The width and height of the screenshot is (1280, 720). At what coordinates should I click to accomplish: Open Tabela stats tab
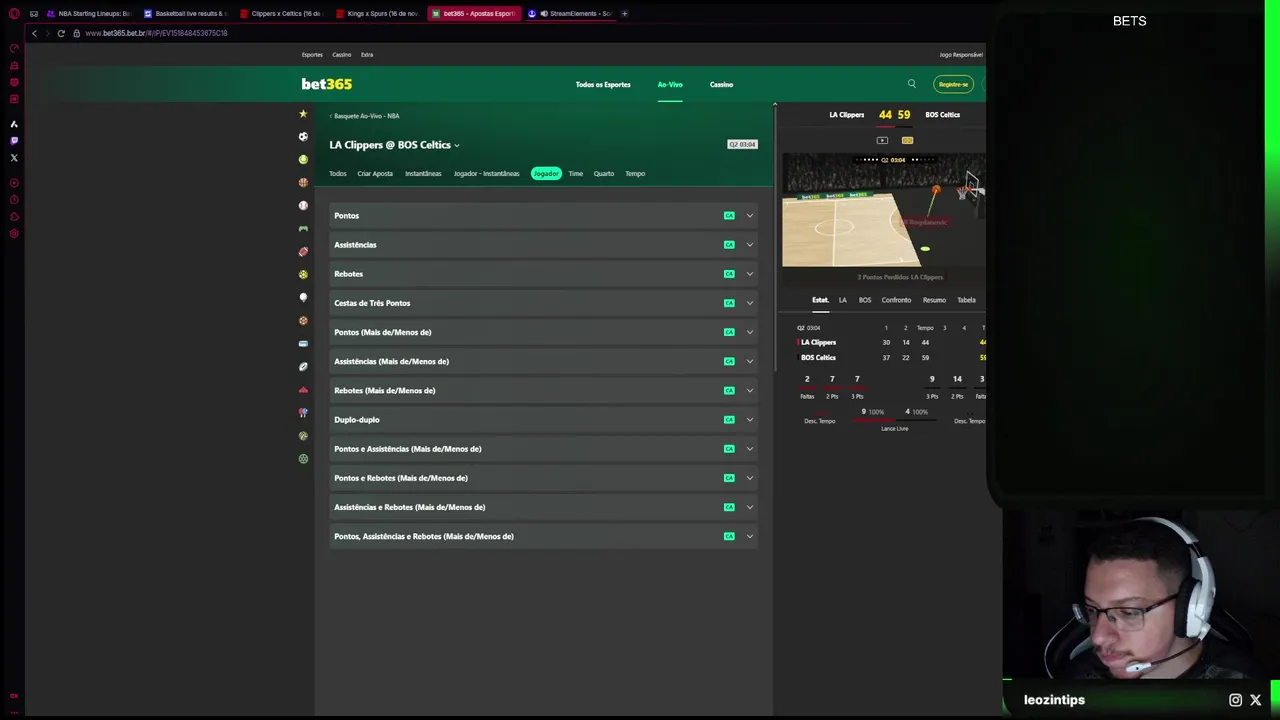(x=966, y=300)
